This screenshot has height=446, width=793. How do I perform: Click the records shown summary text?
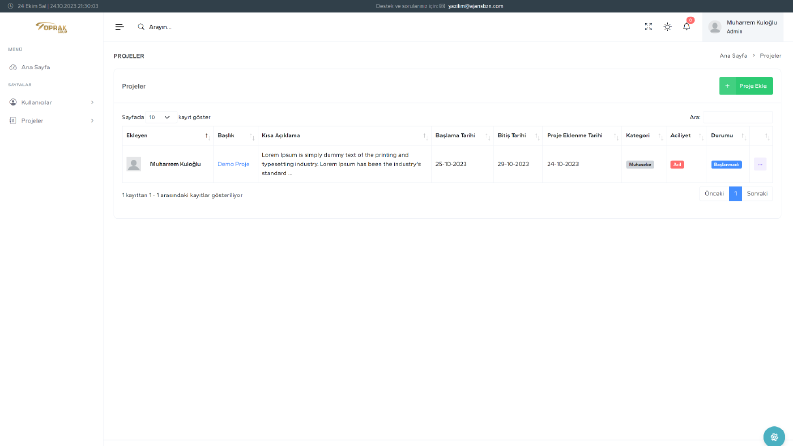click(x=182, y=195)
